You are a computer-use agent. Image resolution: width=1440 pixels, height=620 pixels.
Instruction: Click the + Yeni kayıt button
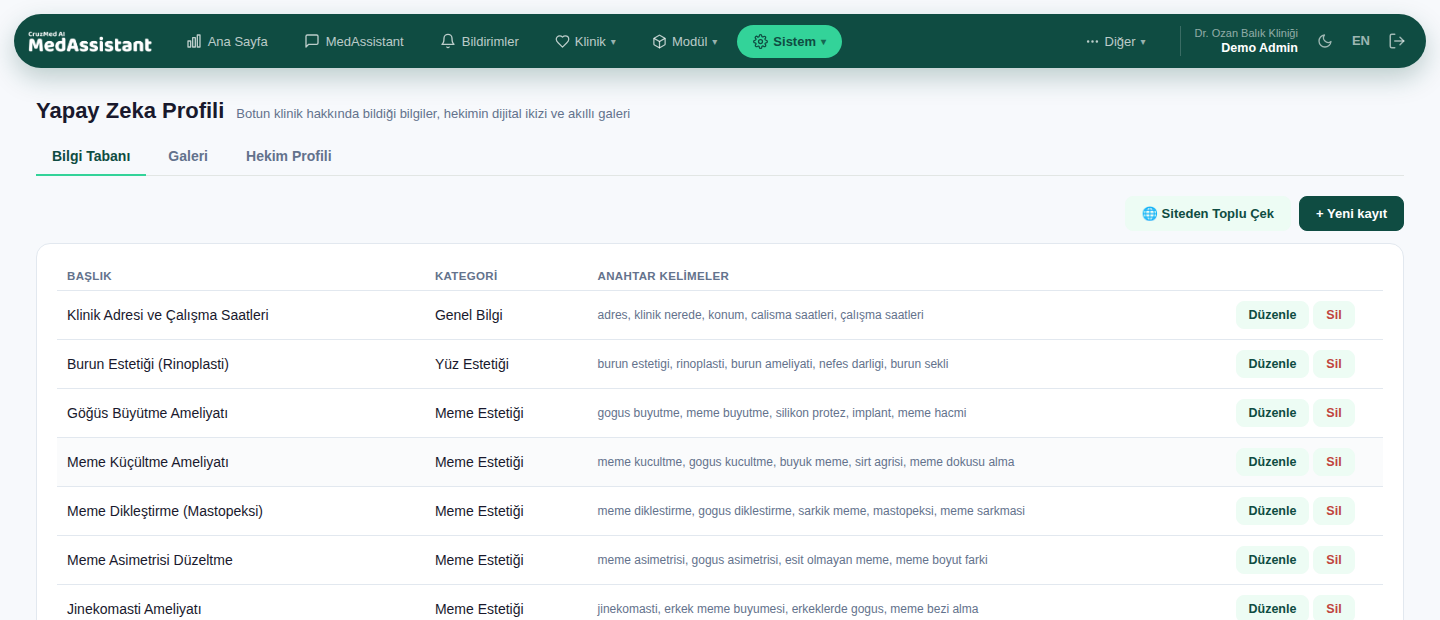[1351, 214]
